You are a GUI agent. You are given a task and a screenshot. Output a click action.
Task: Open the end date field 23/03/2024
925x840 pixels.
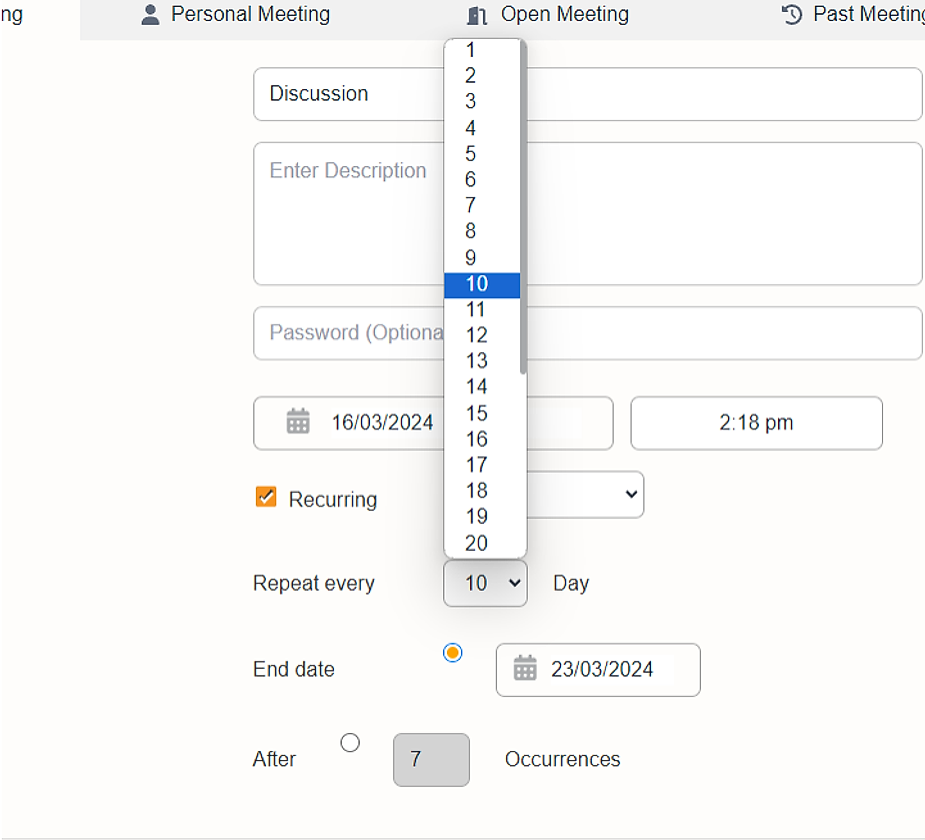click(598, 670)
